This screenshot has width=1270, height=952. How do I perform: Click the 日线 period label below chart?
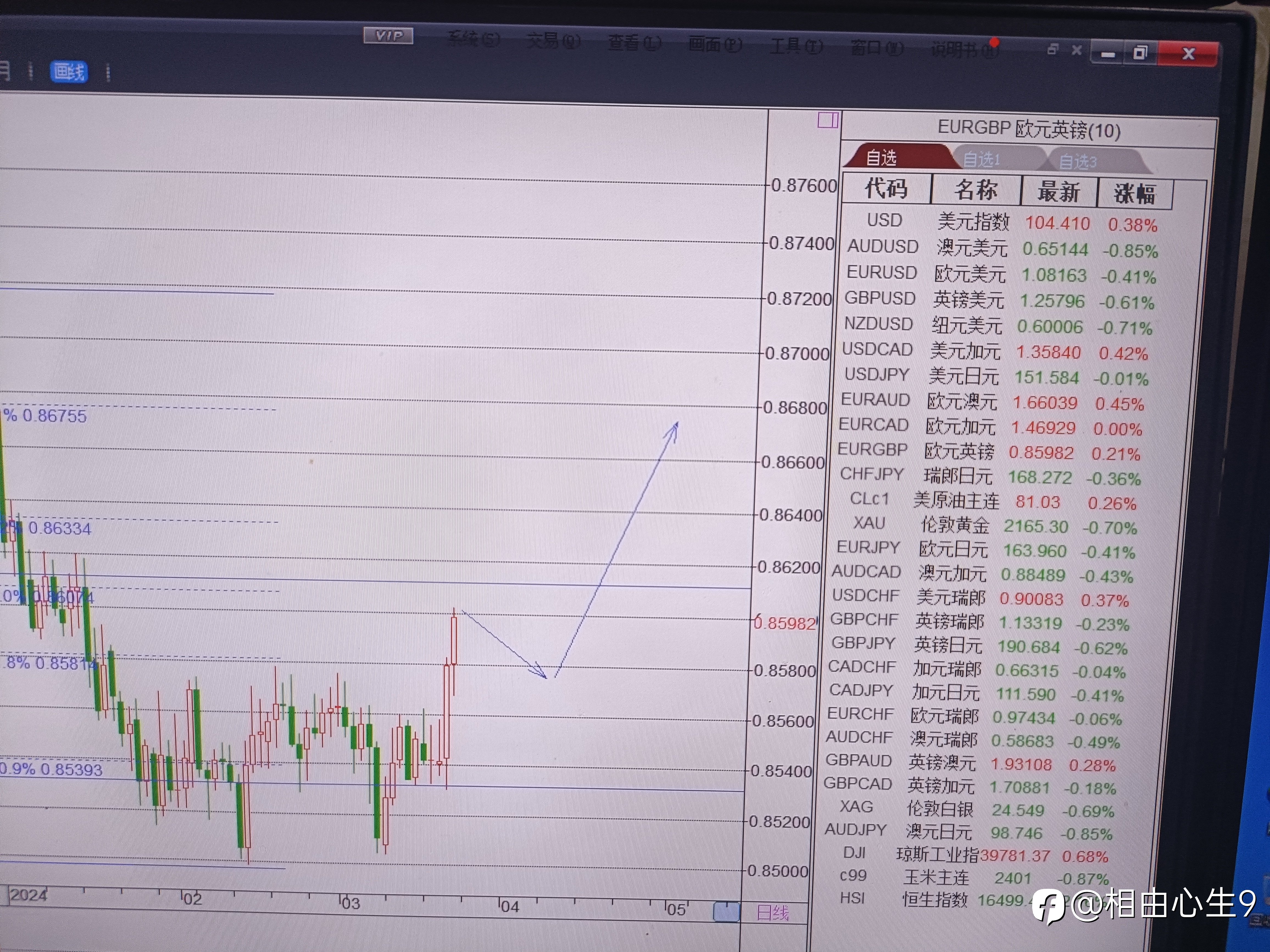pos(773,913)
